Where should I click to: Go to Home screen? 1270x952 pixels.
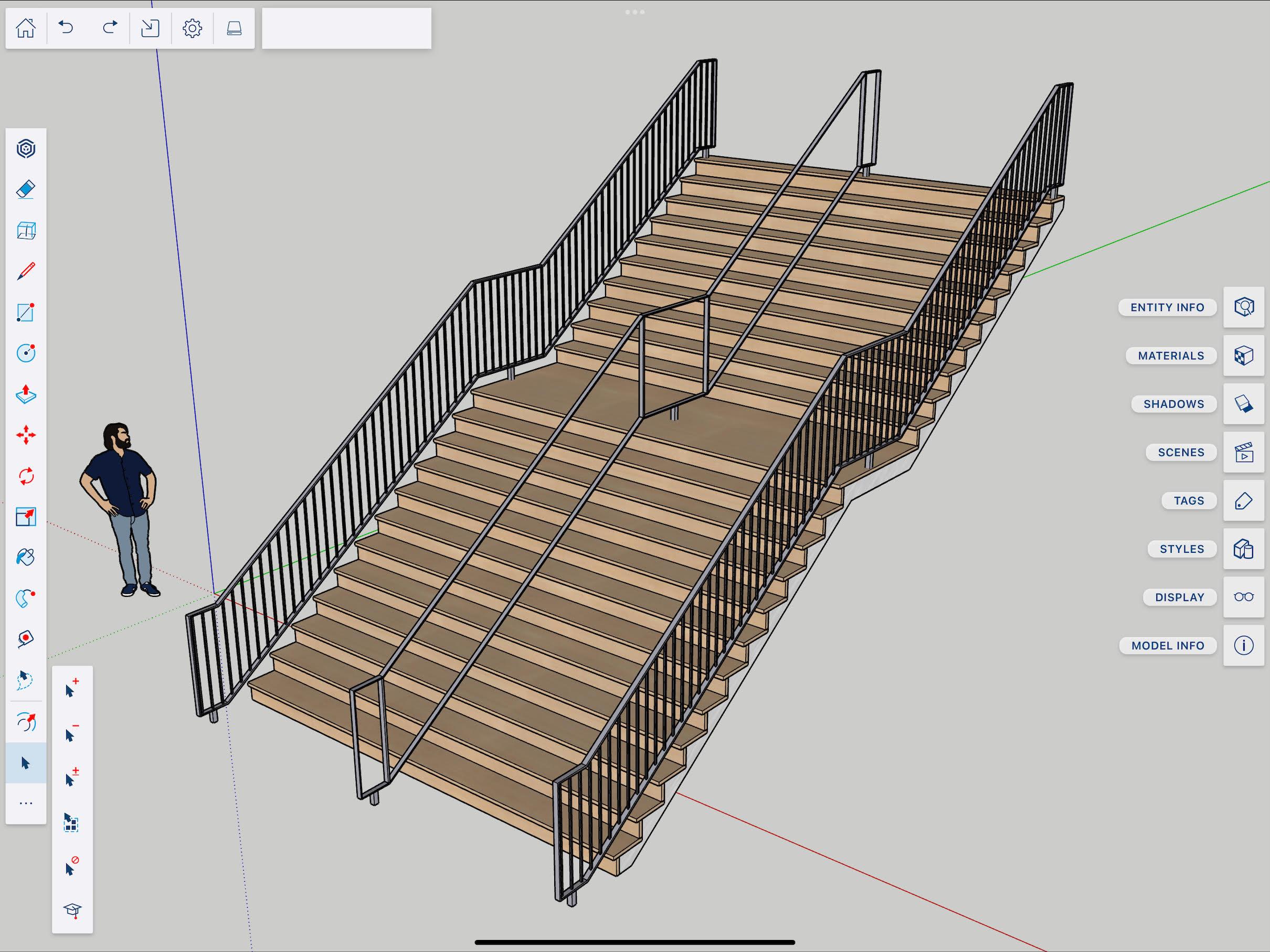click(25, 28)
